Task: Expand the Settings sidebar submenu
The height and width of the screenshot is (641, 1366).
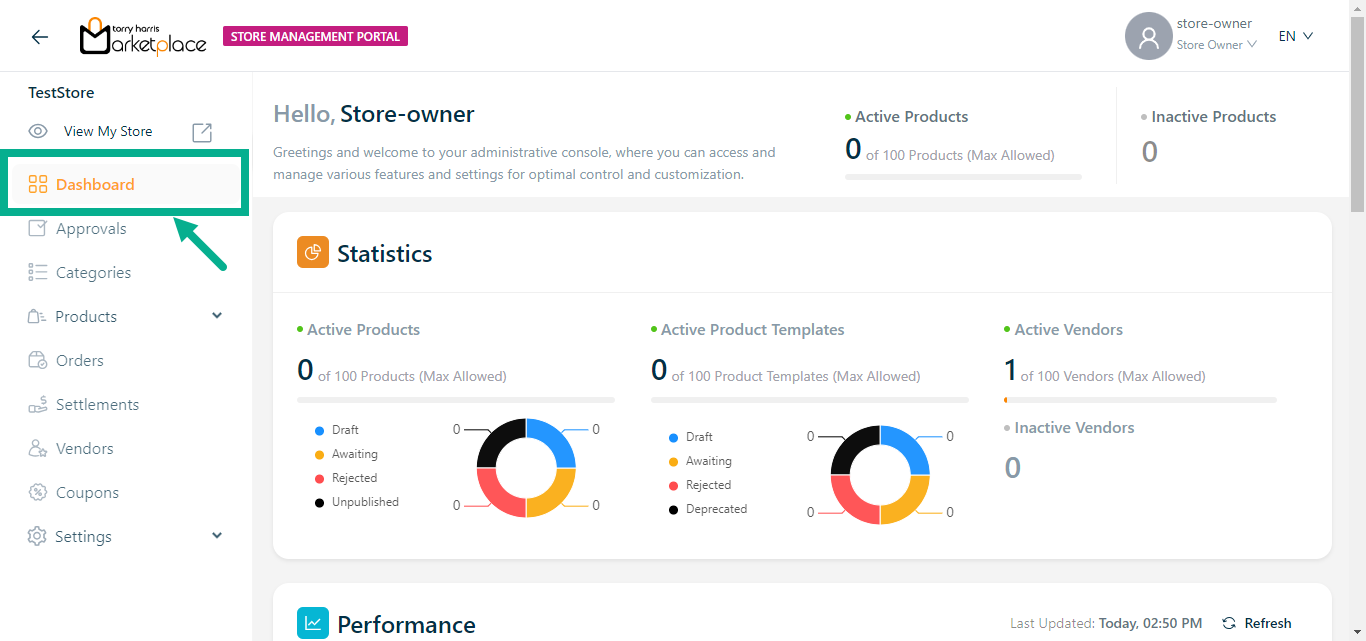Action: 217,536
